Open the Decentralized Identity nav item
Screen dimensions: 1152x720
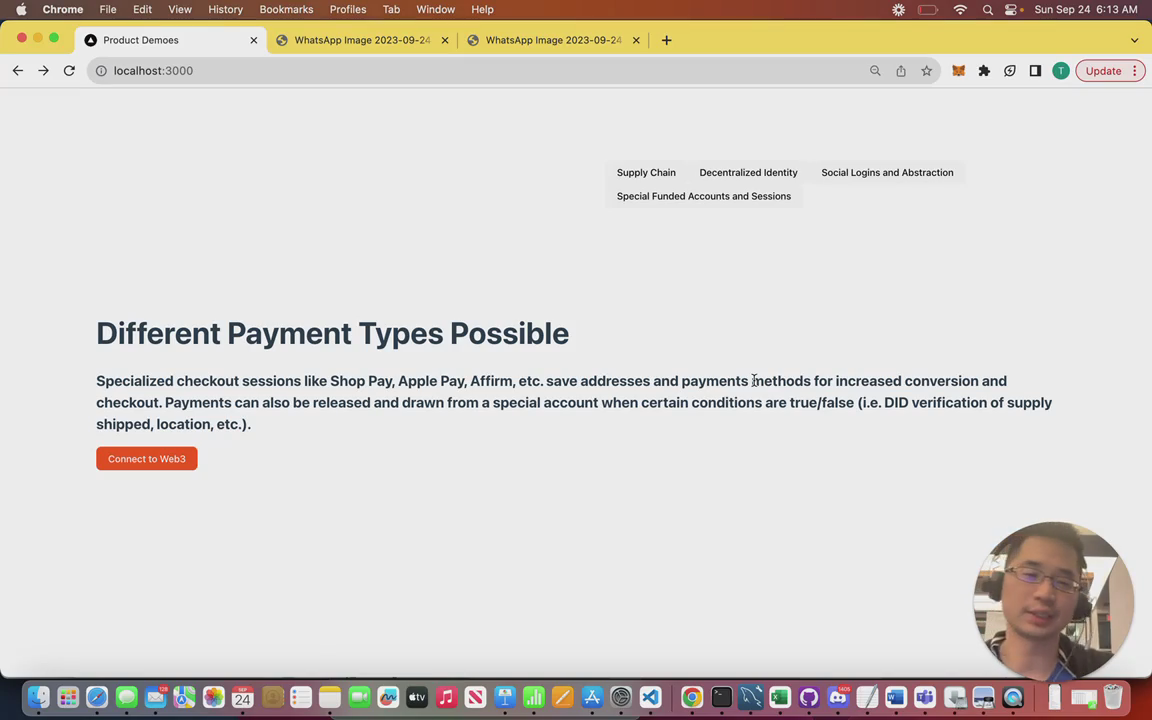(748, 173)
